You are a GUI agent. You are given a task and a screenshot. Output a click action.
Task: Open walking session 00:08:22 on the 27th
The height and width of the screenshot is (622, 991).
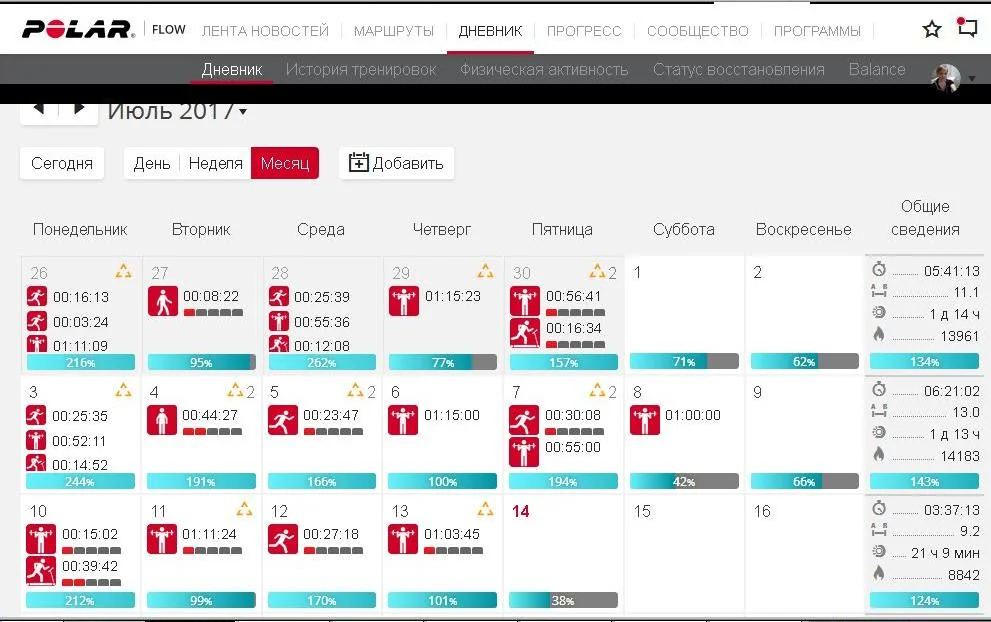coord(195,301)
